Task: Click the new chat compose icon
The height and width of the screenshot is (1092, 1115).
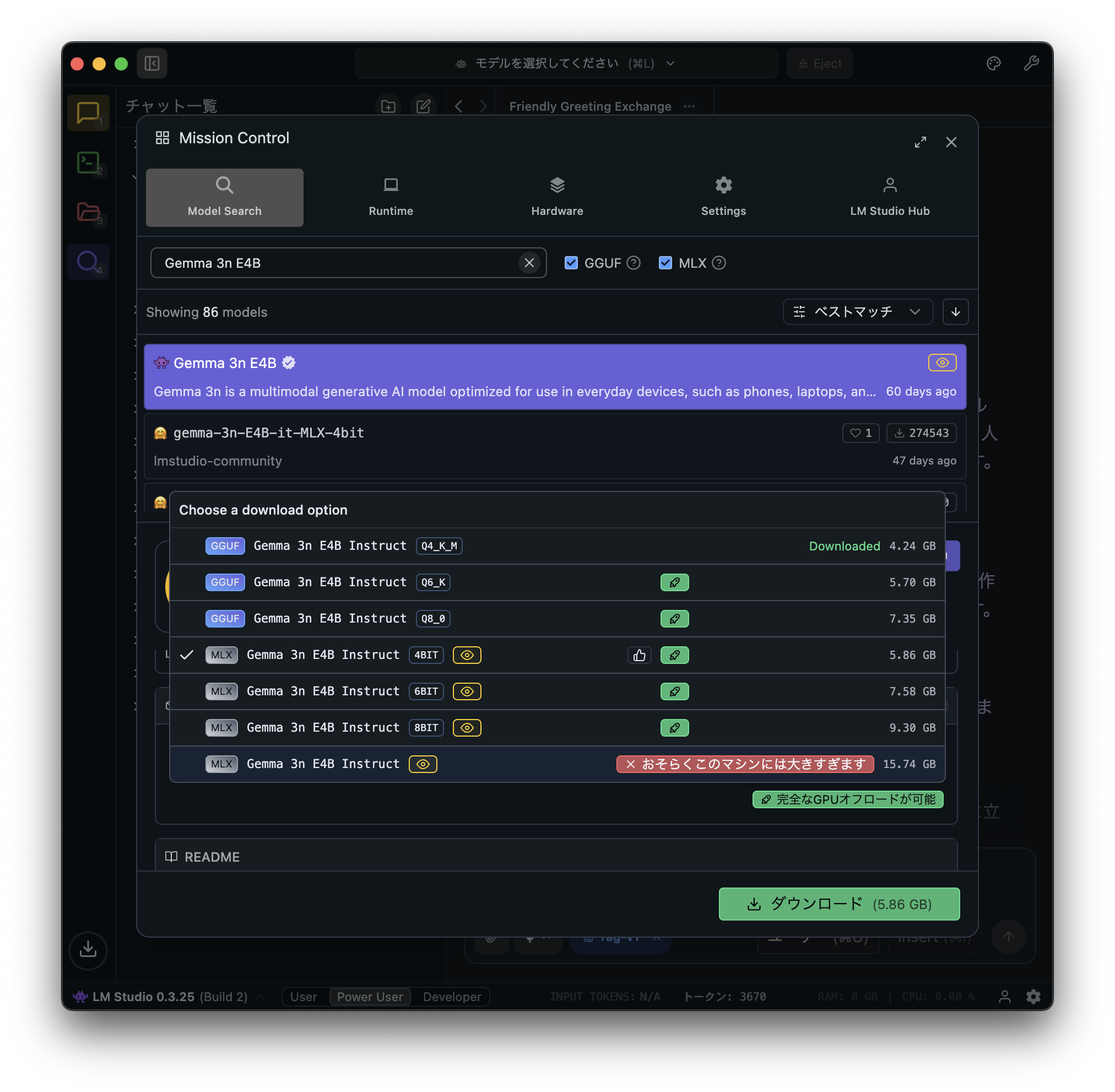Action: pyautogui.click(x=423, y=106)
